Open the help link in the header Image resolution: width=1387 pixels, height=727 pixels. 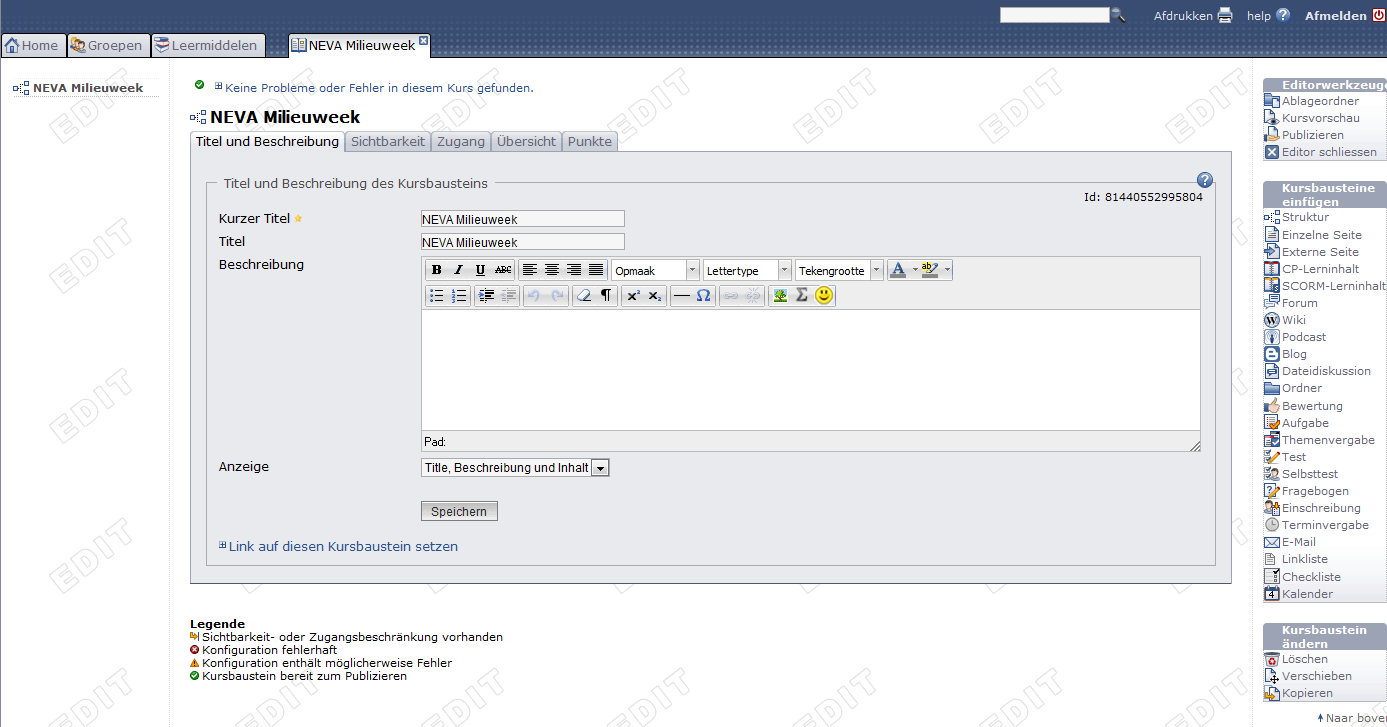point(1268,15)
